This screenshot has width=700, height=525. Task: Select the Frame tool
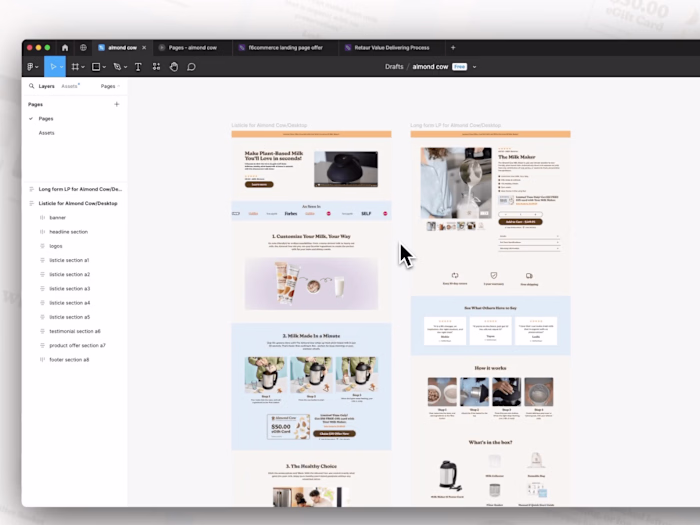(75, 67)
